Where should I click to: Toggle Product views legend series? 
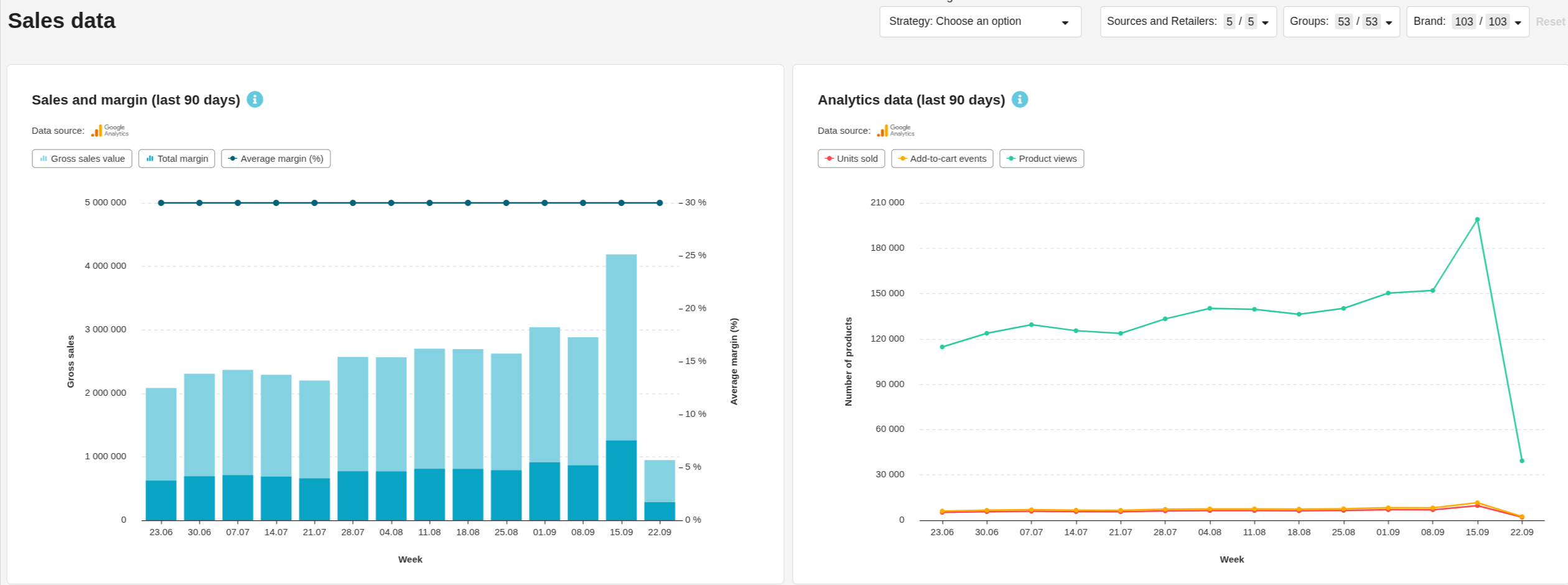(x=1041, y=159)
